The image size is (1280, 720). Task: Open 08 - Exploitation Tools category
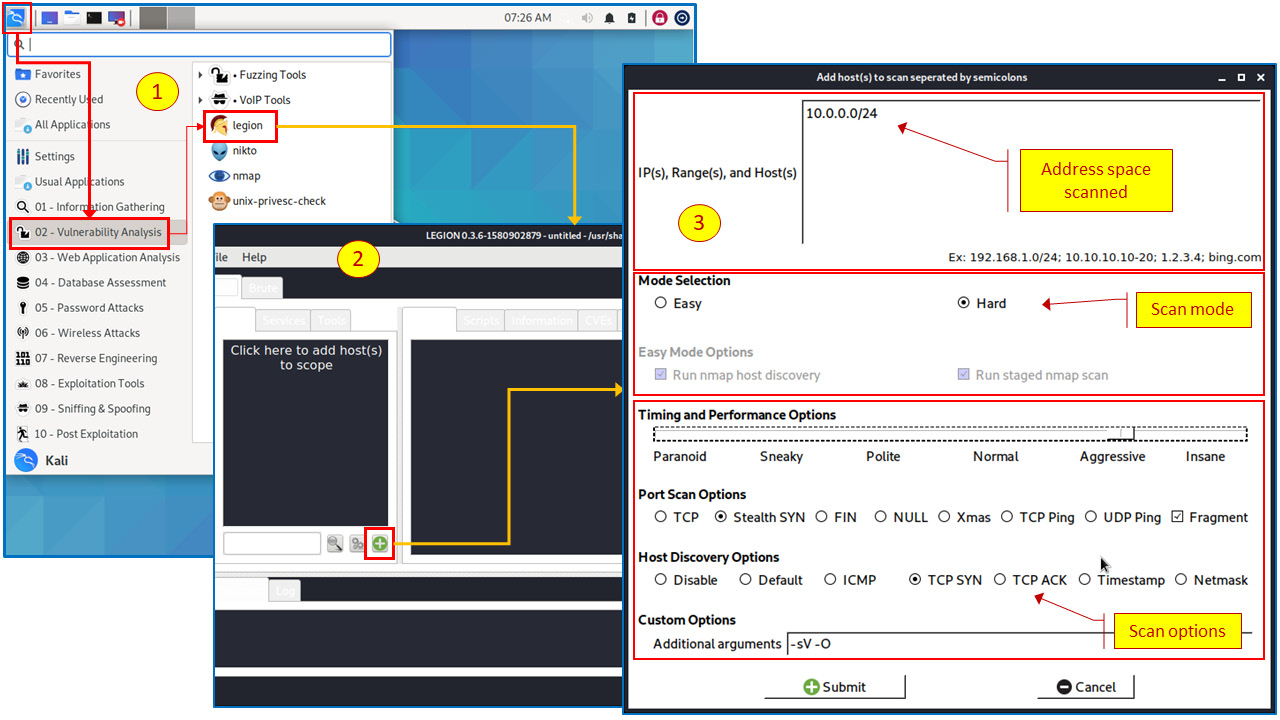(x=80, y=384)
